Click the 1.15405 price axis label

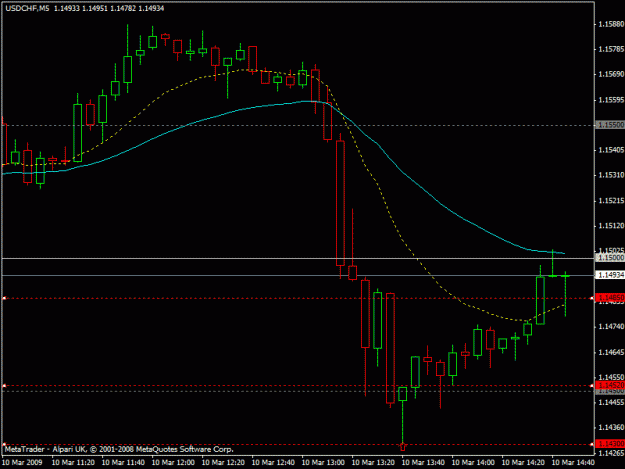(x=611, y=150)
